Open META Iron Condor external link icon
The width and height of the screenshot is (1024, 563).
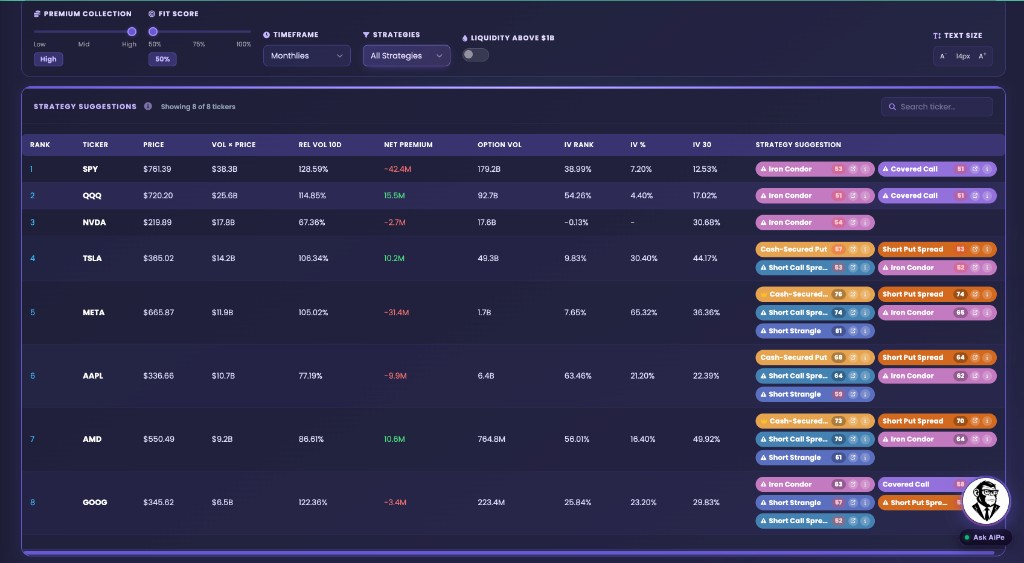click(x=975, y=313)
